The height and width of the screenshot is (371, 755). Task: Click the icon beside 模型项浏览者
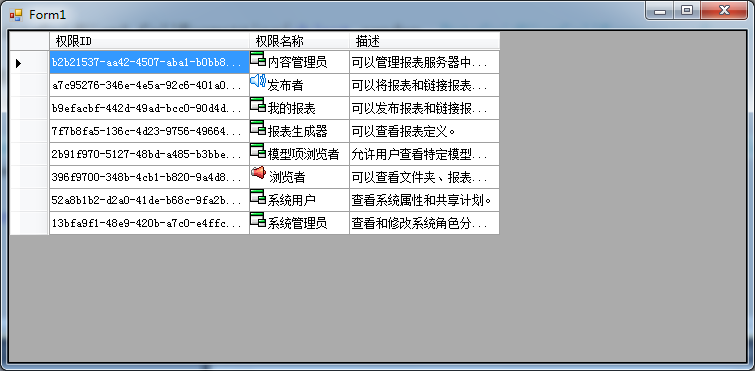click(258, 150)
